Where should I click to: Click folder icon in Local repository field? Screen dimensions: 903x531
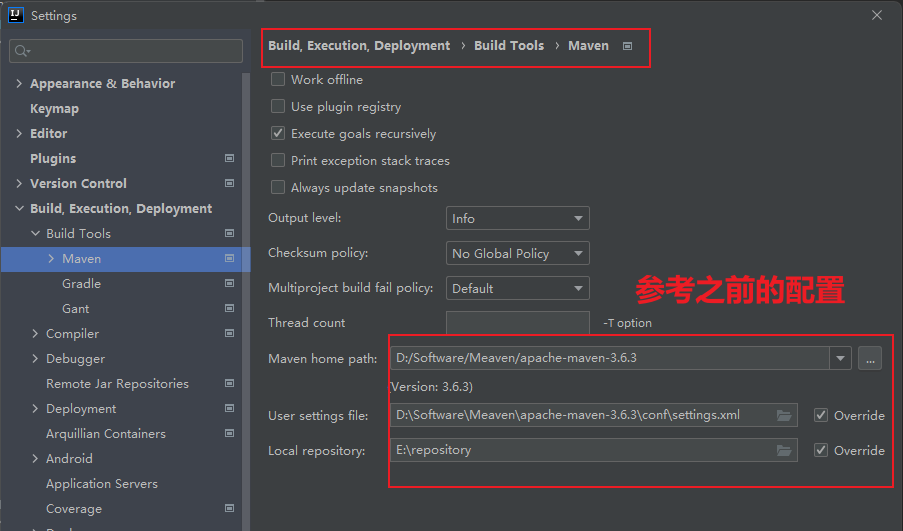click(784, 450)
